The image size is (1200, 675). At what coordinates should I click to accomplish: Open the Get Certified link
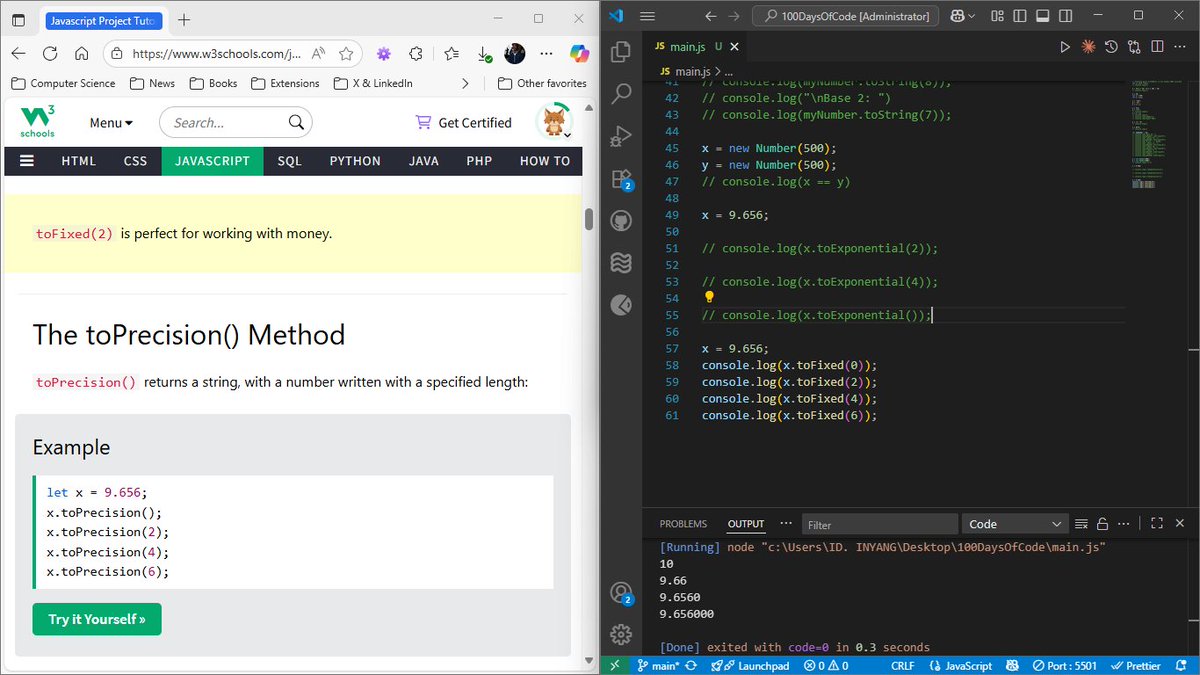(x=464, y=123)
